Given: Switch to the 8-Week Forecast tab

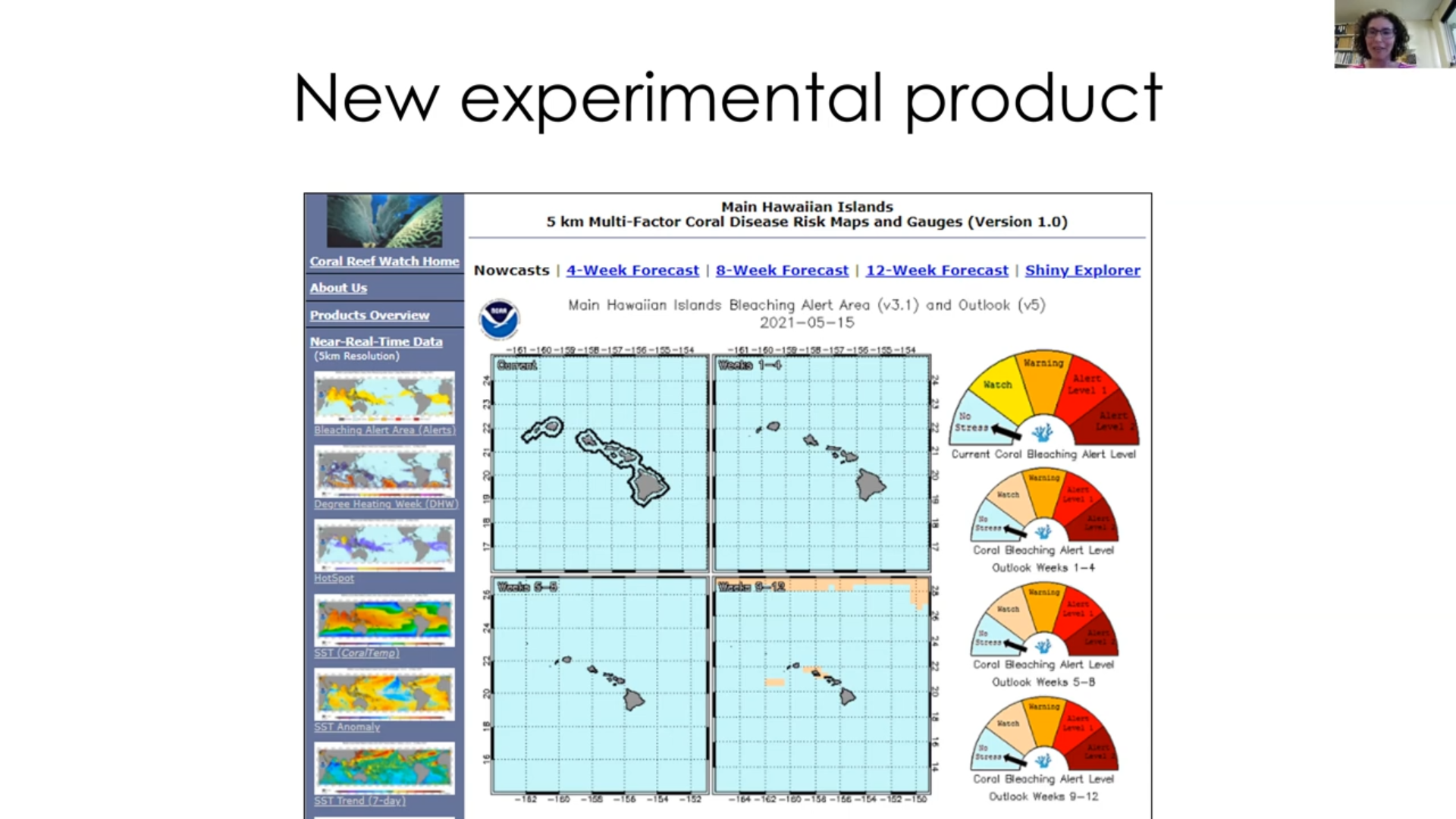Looking at the screenshot, I should point(782,270).
